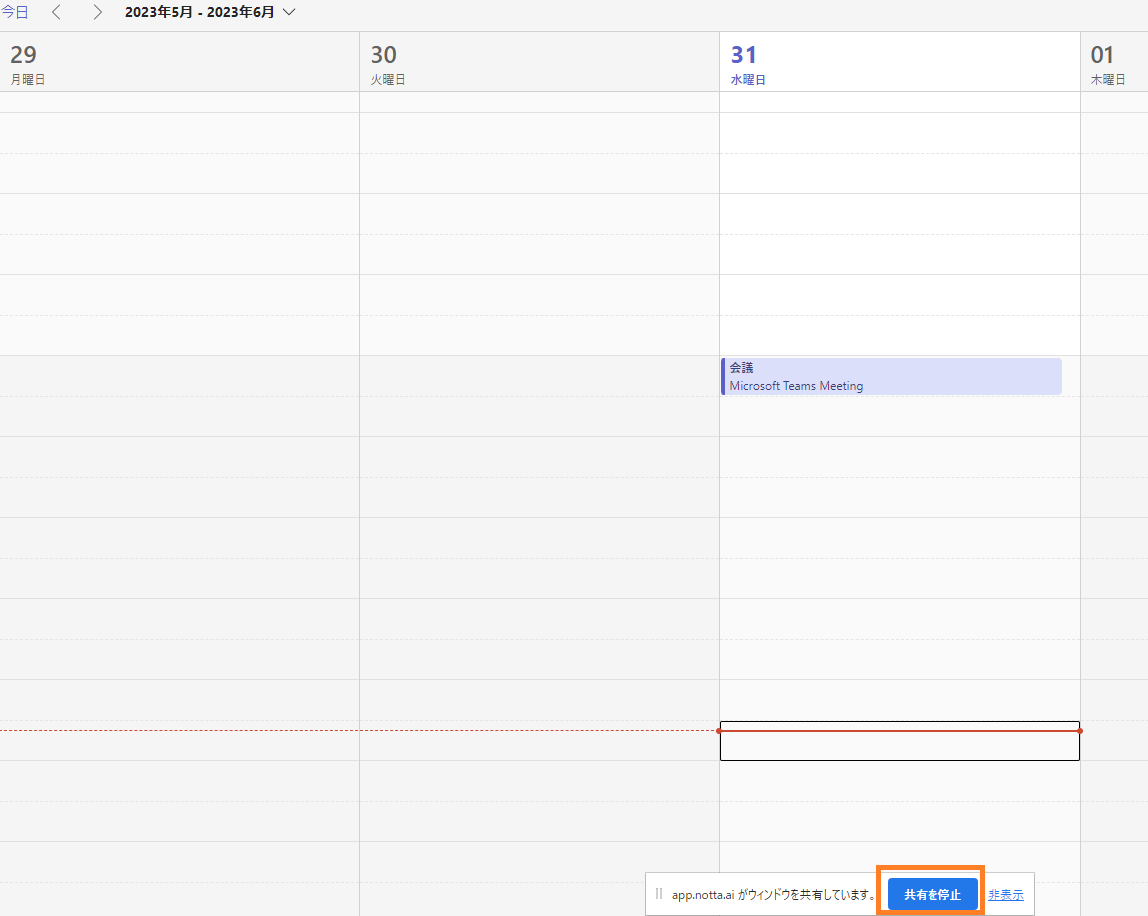Select the day header 30 火曜日
1148x916 pixels.
point(540,62)
